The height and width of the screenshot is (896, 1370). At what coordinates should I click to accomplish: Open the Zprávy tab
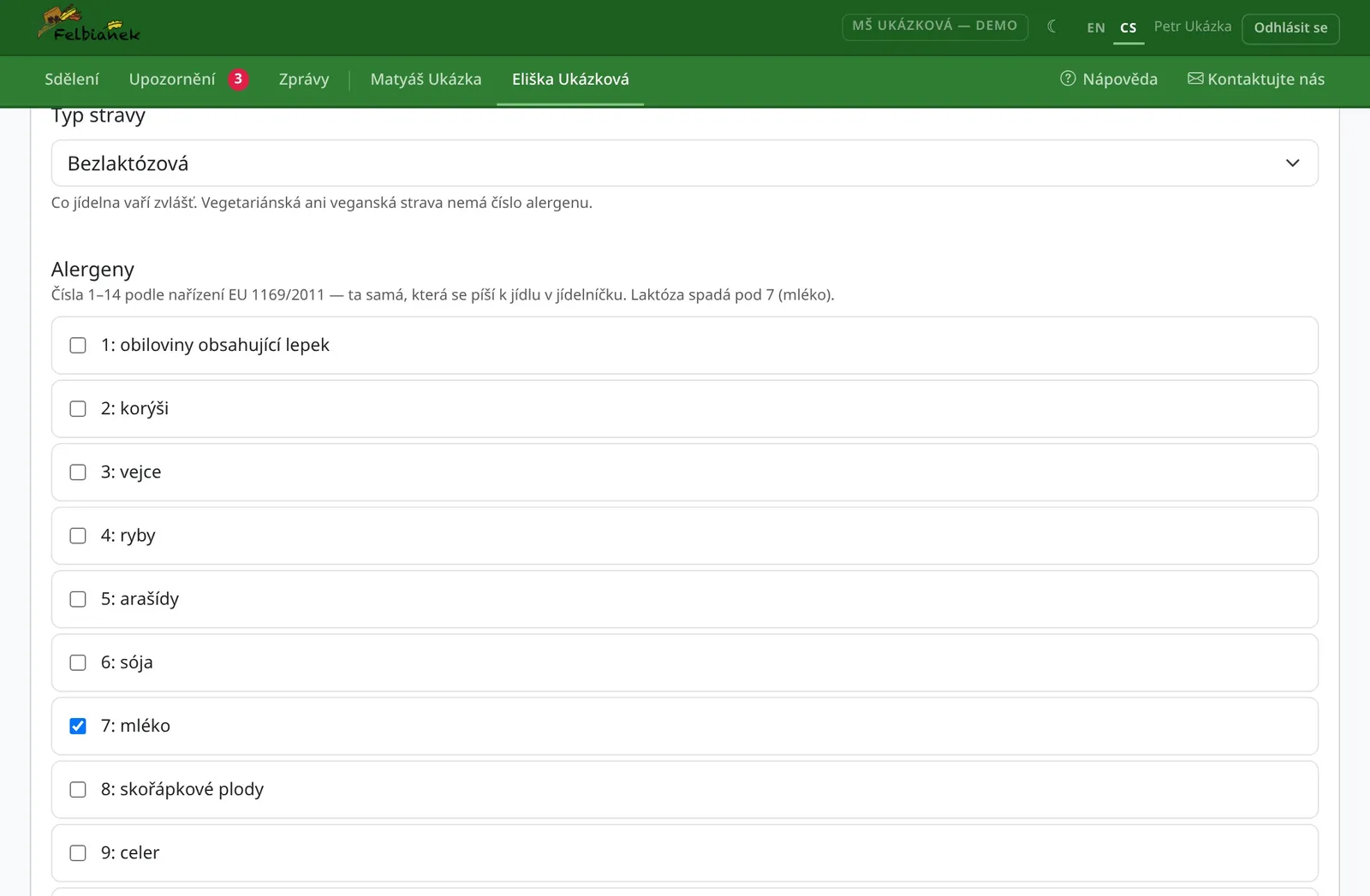tap(304, 80)
